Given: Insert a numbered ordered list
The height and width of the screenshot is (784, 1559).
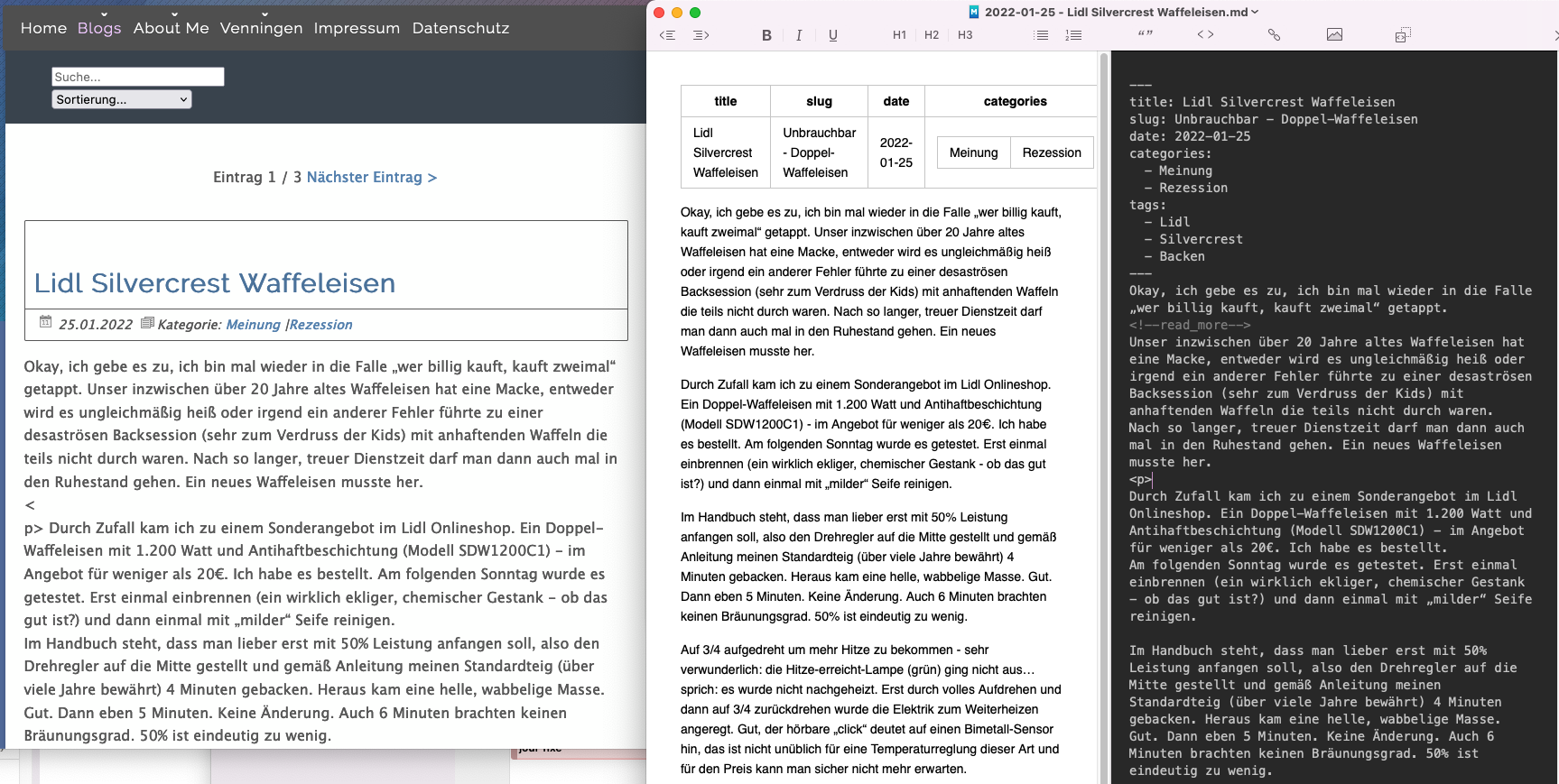Looking at the screenshot, I should tap(1073, 35).
